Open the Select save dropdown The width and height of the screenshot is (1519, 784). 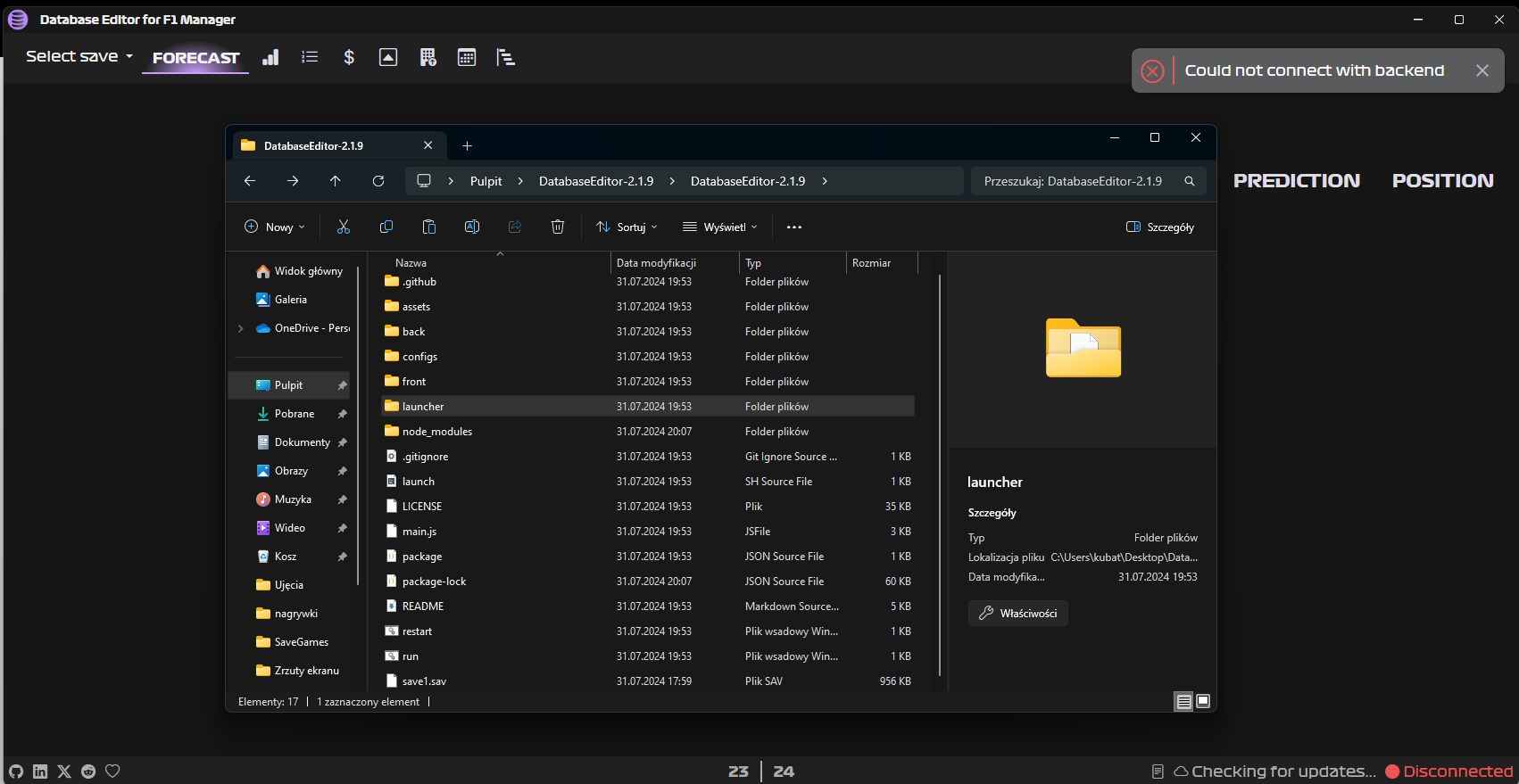[79, 56]
